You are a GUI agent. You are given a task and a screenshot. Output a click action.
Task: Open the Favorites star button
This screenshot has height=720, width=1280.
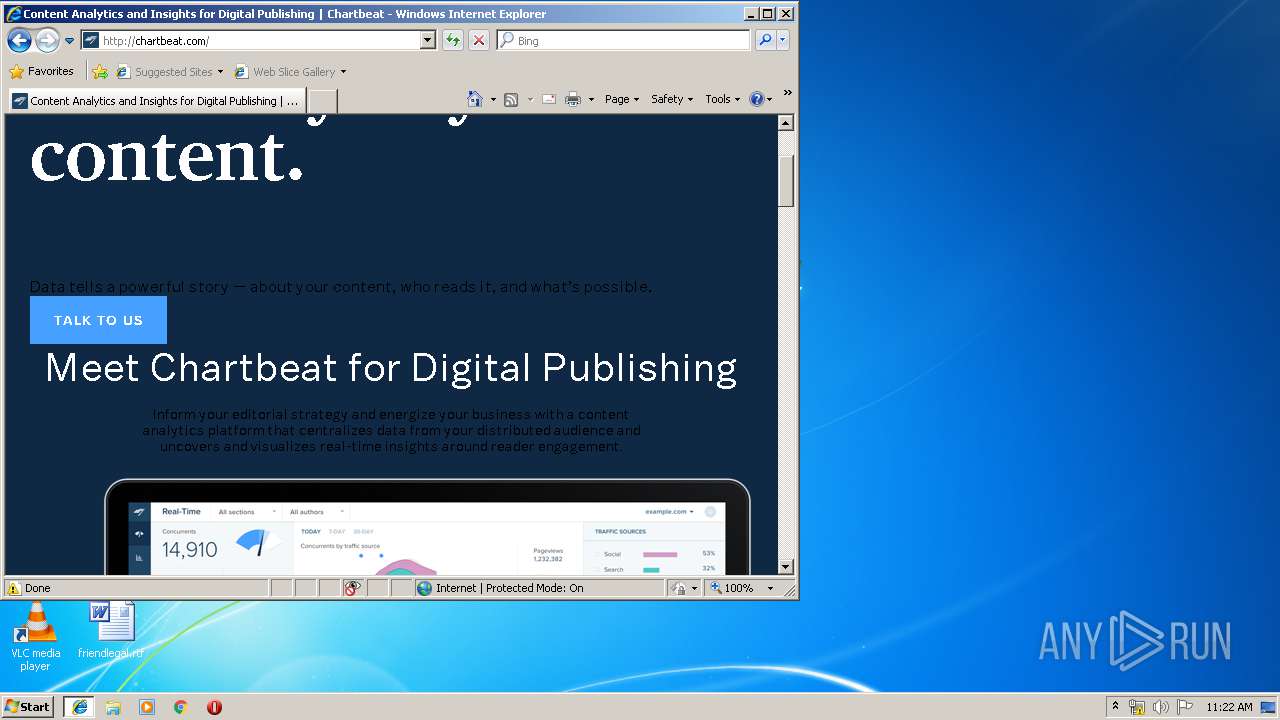[x=42, y=71]
